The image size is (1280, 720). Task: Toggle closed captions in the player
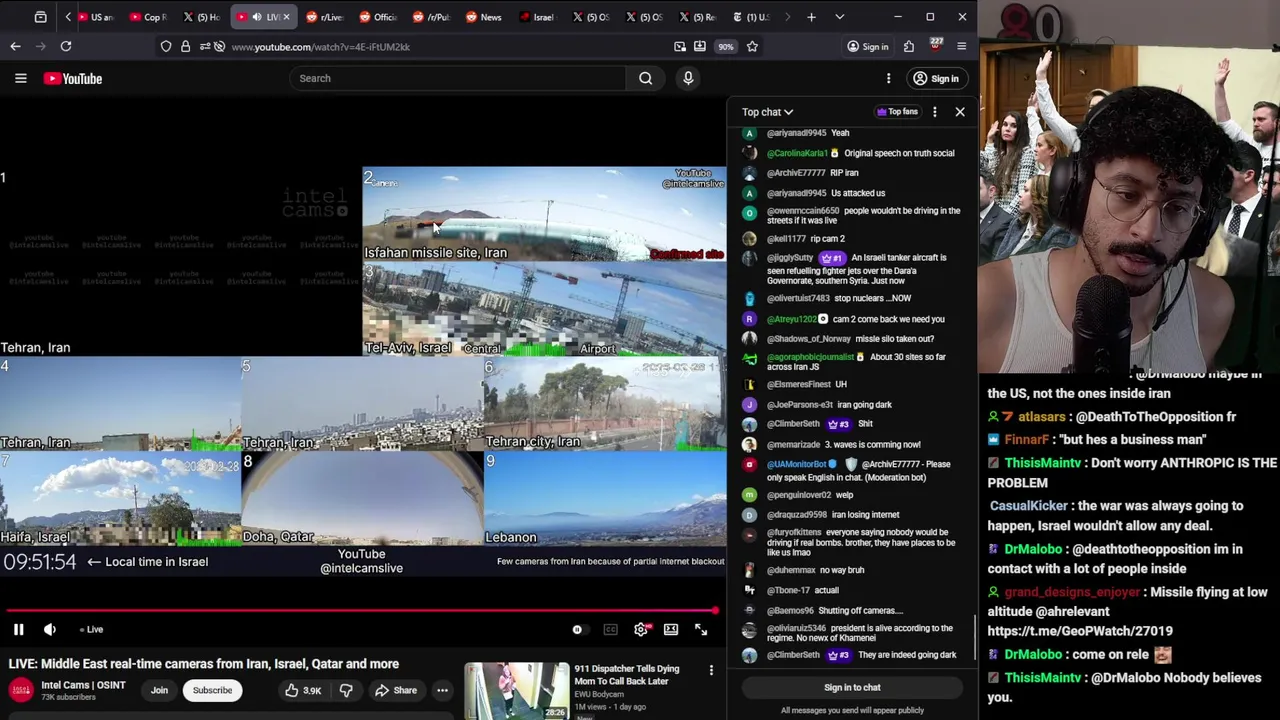tap(610, 629)
